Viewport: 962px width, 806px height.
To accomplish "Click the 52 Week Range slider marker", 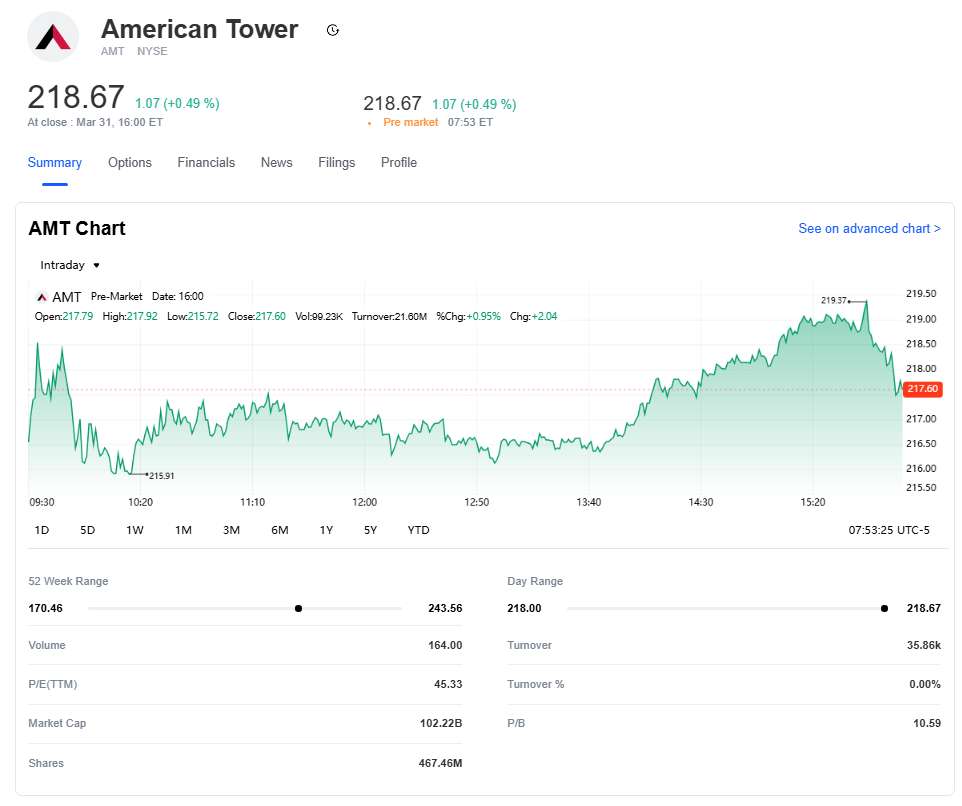I will pos(298,608).
